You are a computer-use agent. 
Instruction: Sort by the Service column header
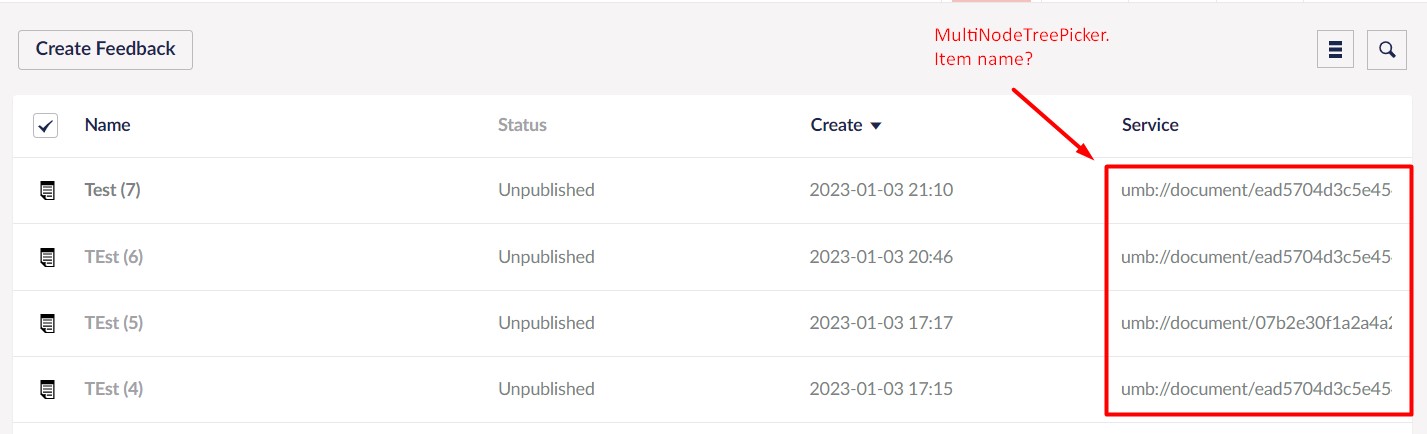(1150, 125)
